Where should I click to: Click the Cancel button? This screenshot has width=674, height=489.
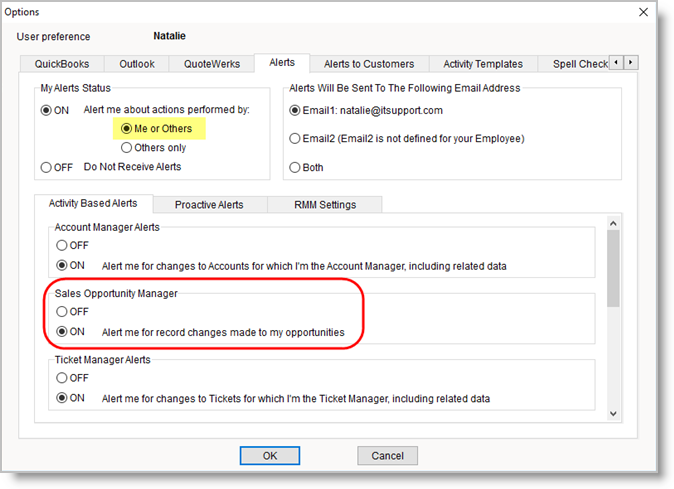387,455
